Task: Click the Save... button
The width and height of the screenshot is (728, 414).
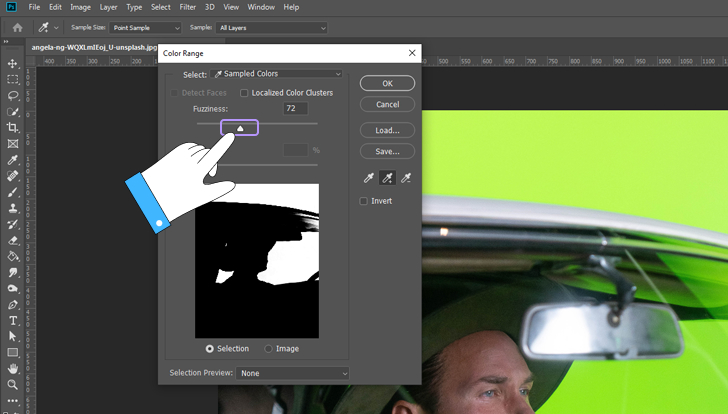Action: coord(387,151)
